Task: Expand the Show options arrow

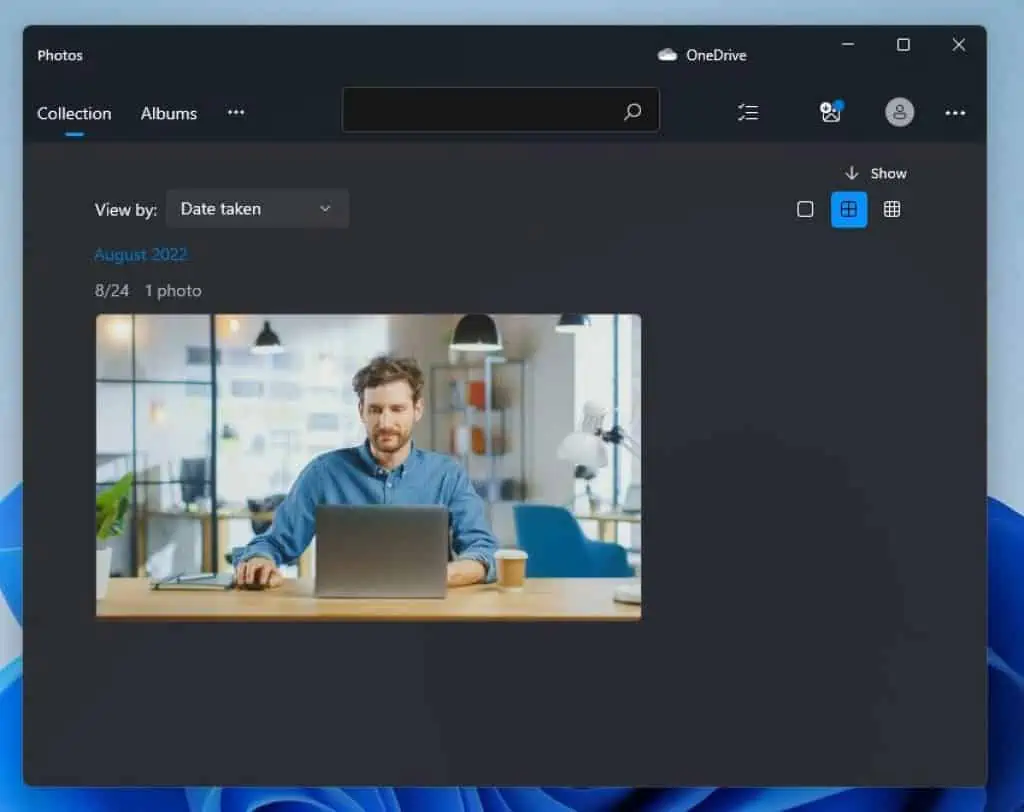Action: pyautogui.click(x=853, y=172)
